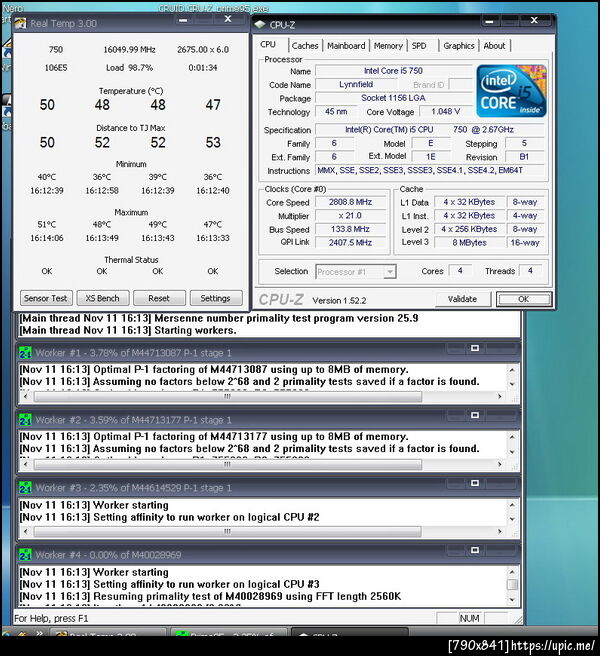Minimize the CPU-Z window
The image size is (600, 656).
[x=489, y=21]
